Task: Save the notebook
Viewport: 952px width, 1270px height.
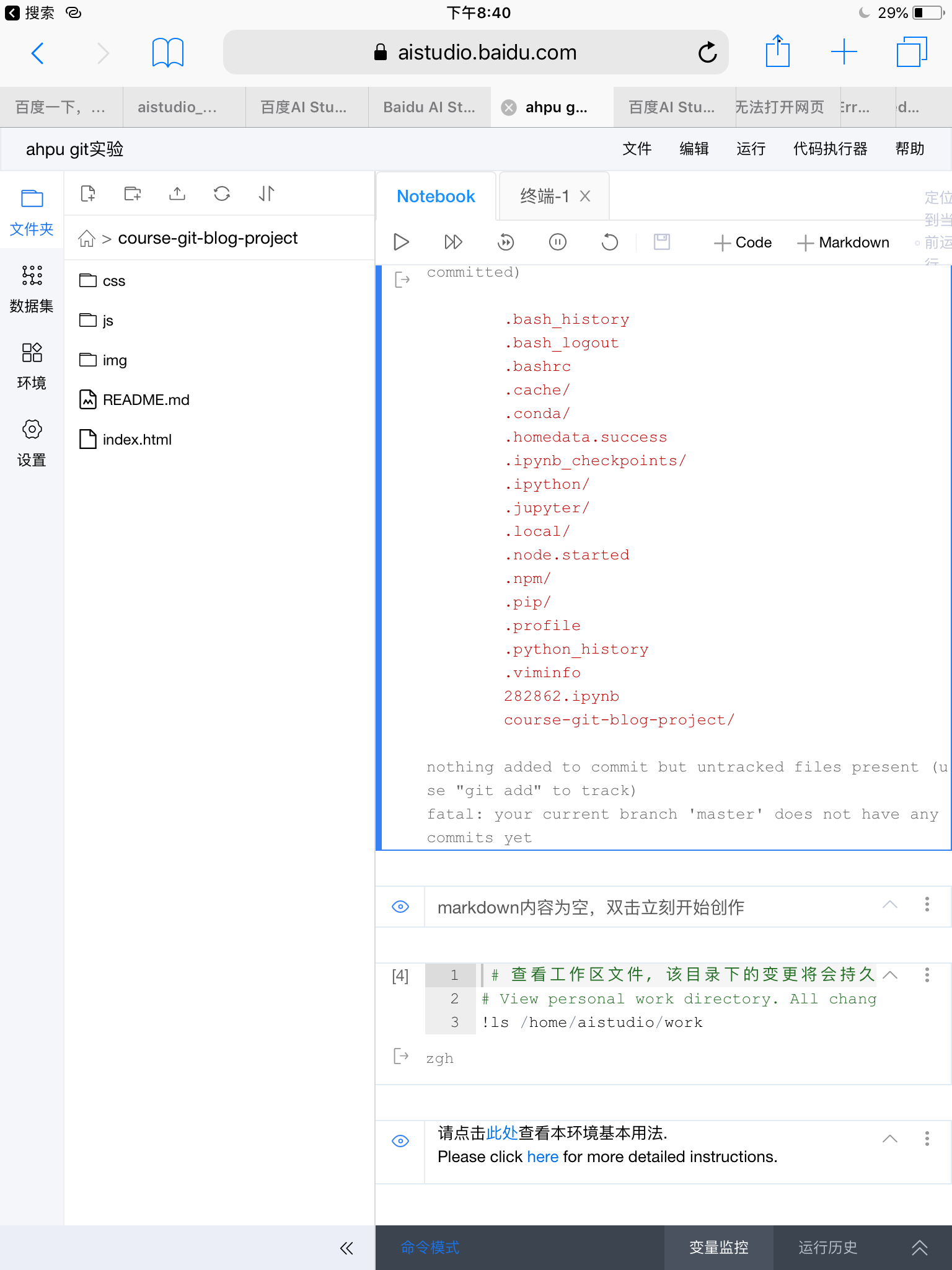Action: pos(662,242)
